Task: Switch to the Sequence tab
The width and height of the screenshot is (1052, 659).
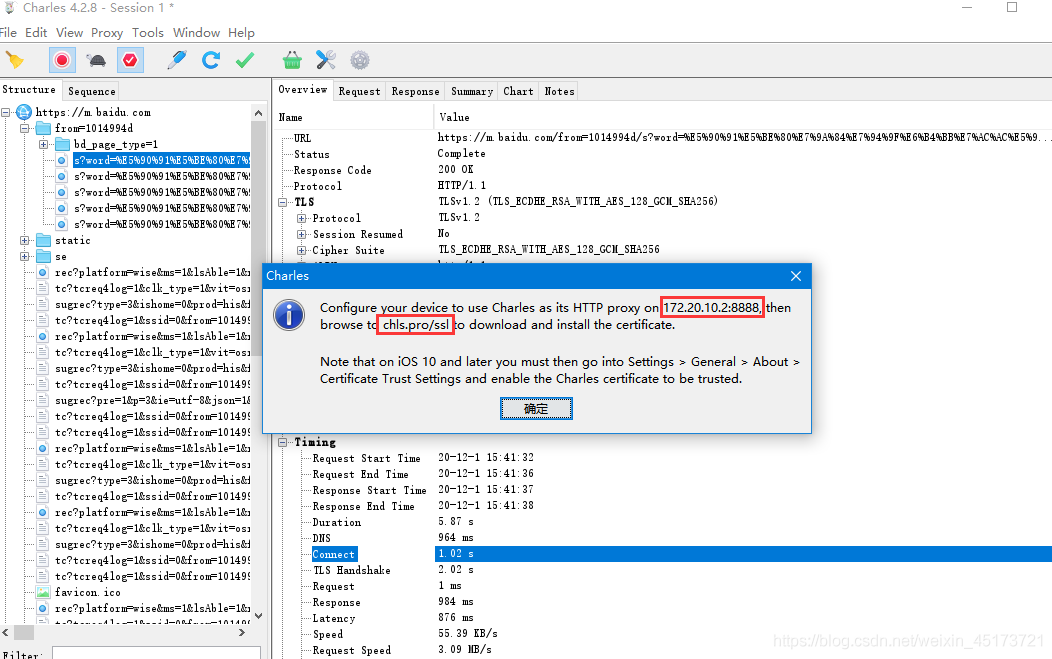Action: [92, 91]
